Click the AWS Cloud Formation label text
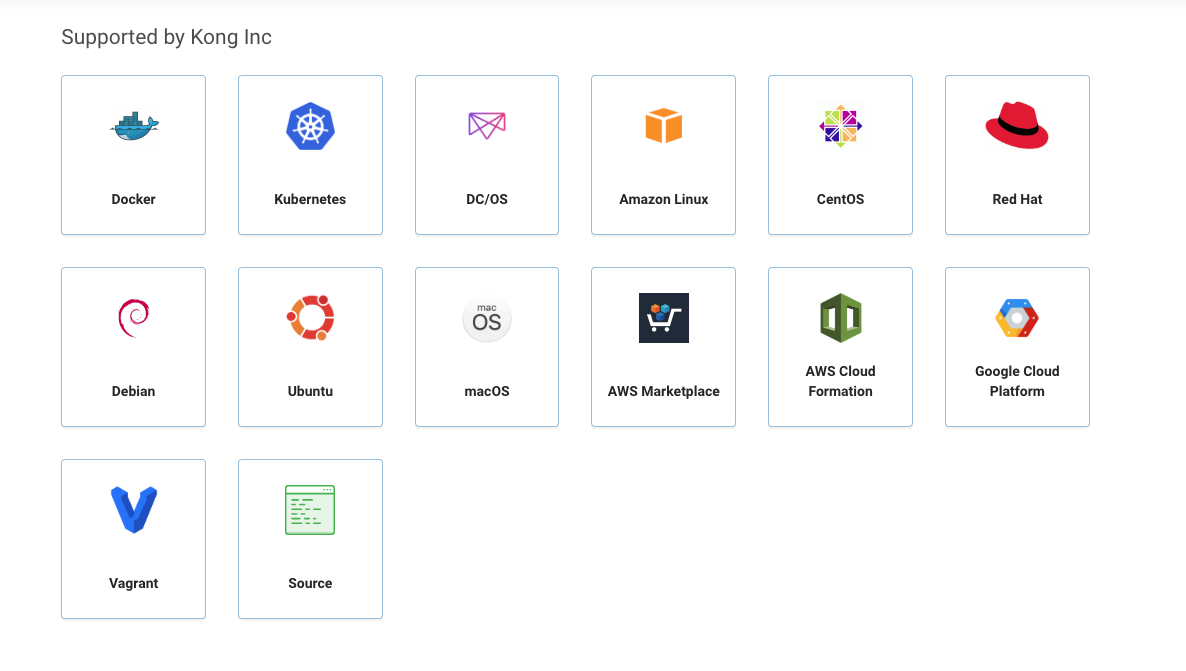 [840, 381]
